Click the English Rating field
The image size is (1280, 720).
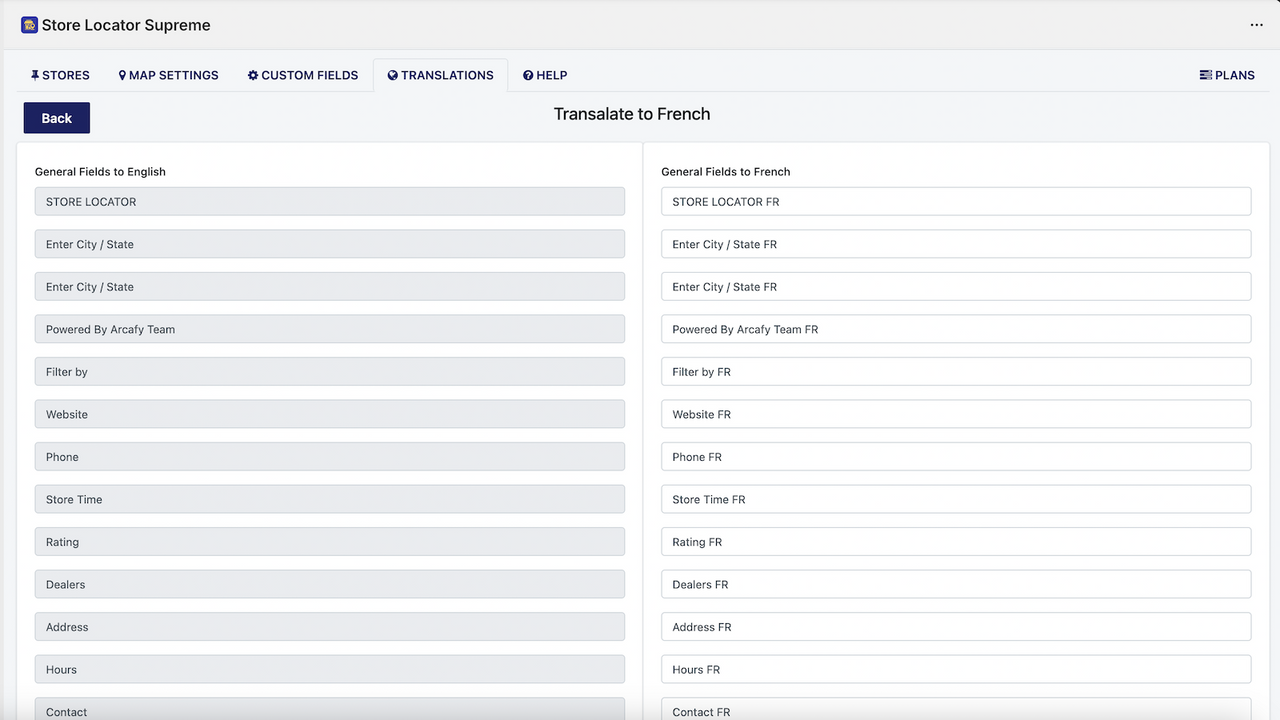coord(330,541)
